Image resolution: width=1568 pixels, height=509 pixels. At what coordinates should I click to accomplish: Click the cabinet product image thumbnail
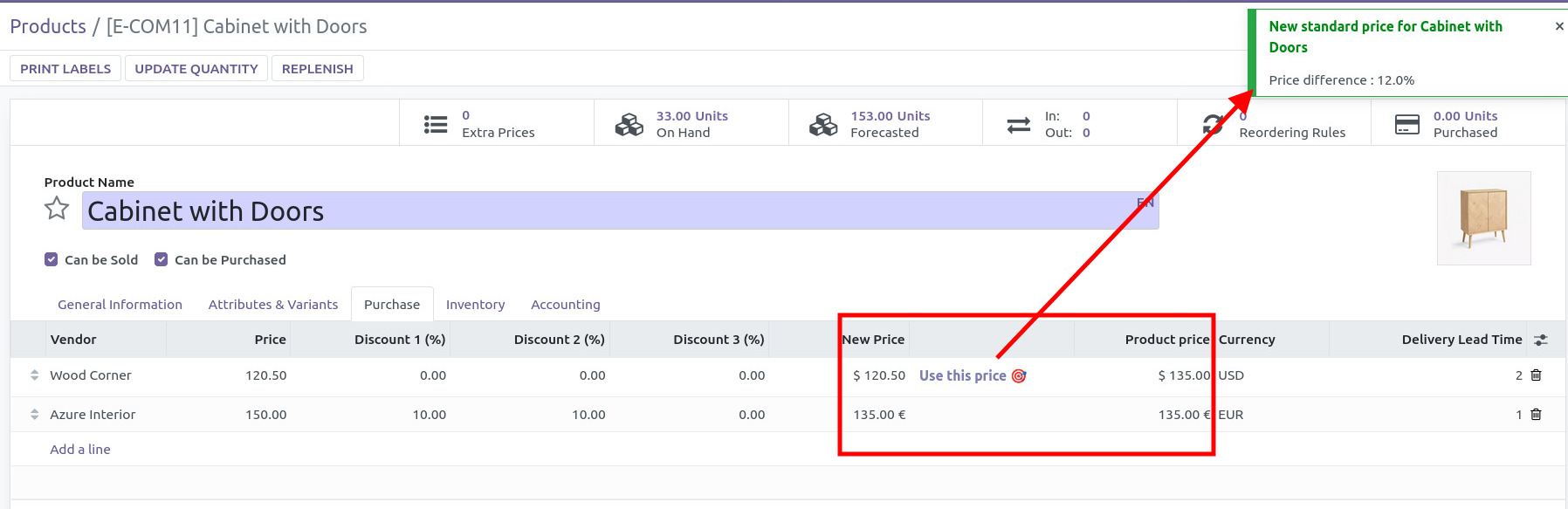coord(1484,218)
